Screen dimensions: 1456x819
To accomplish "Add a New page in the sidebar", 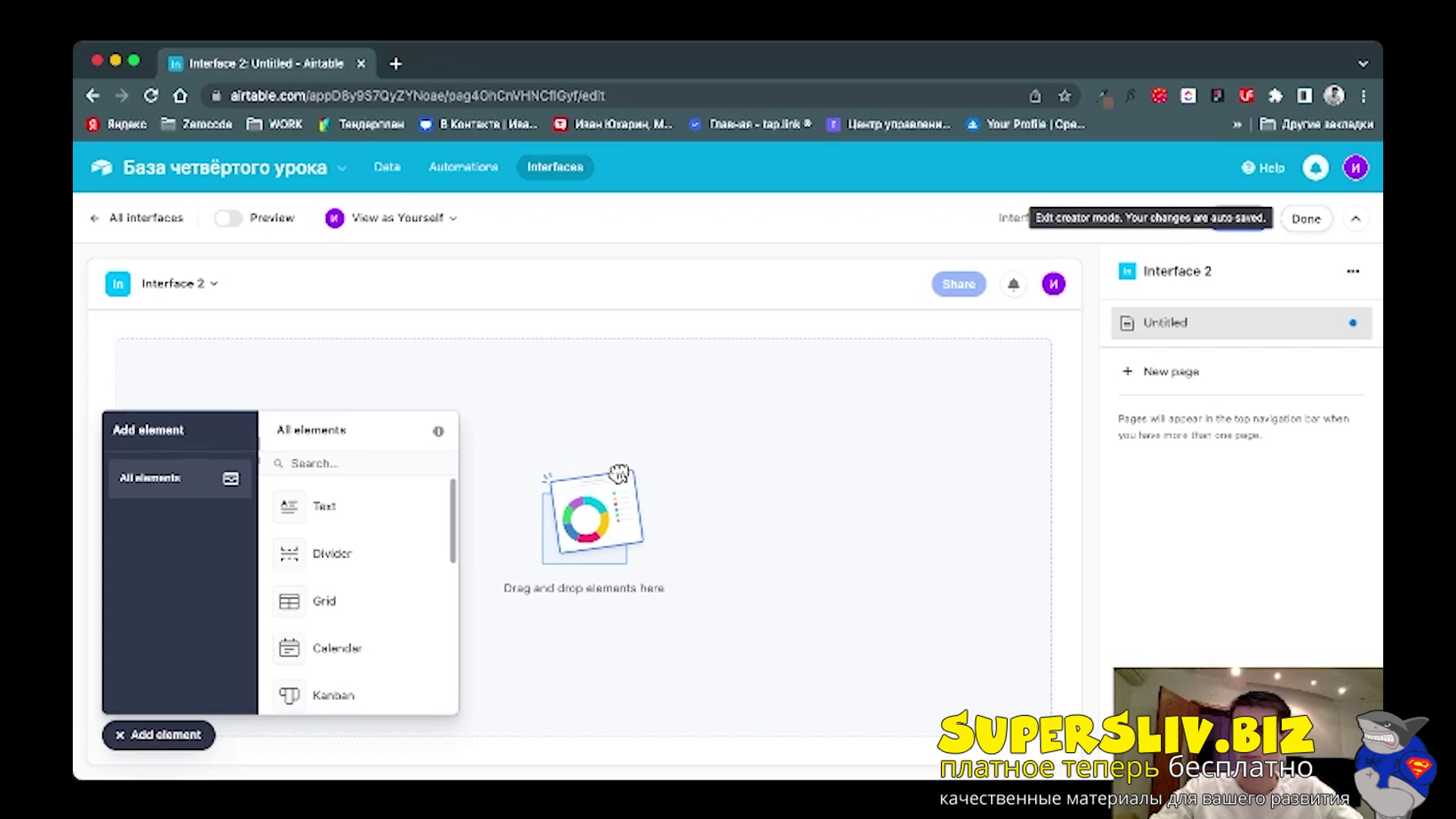I will click(x=1160, y=372).
